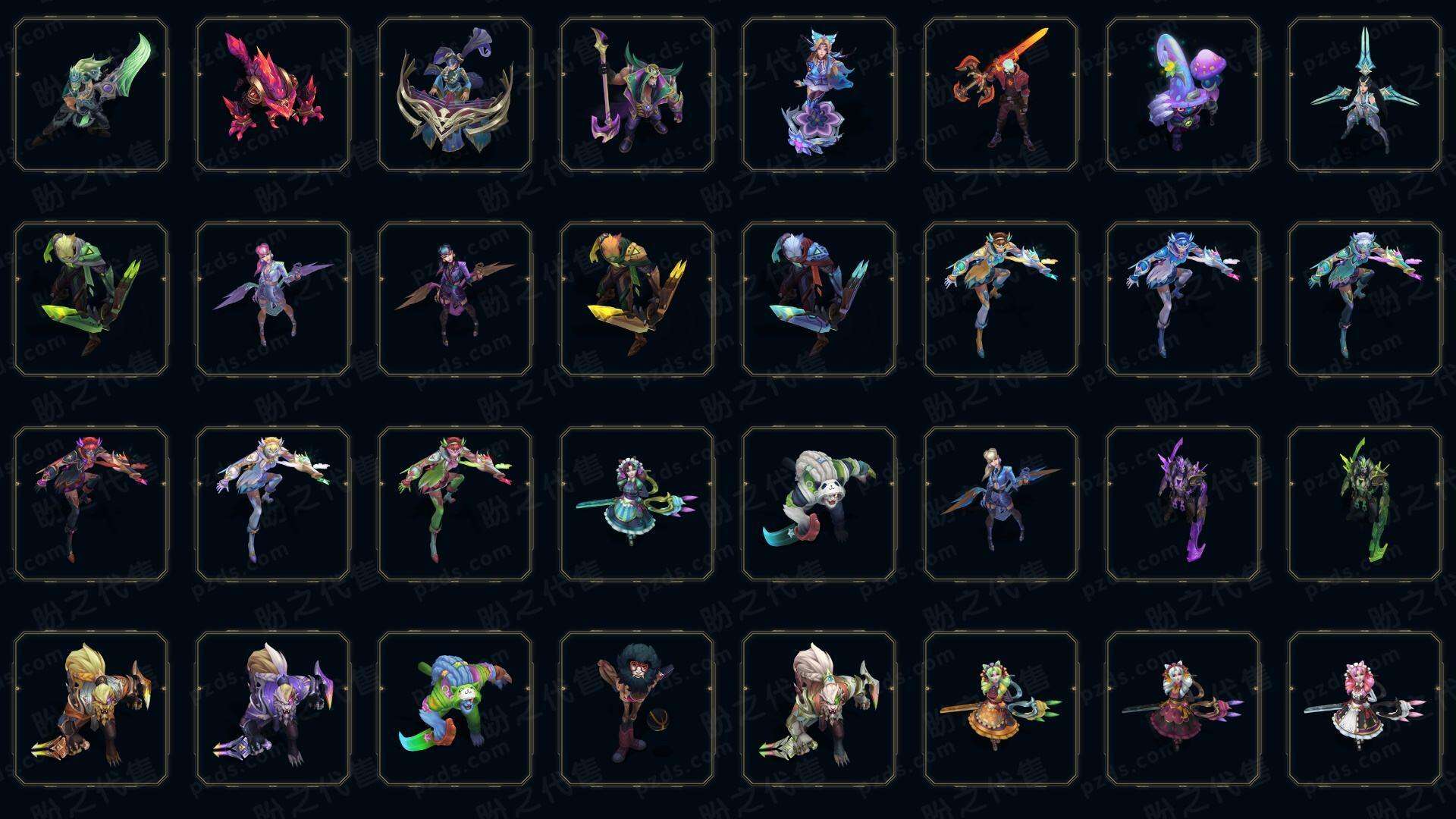Select the bright green panda bear skin
The image size is (1456, 819).
click(455, 708)
